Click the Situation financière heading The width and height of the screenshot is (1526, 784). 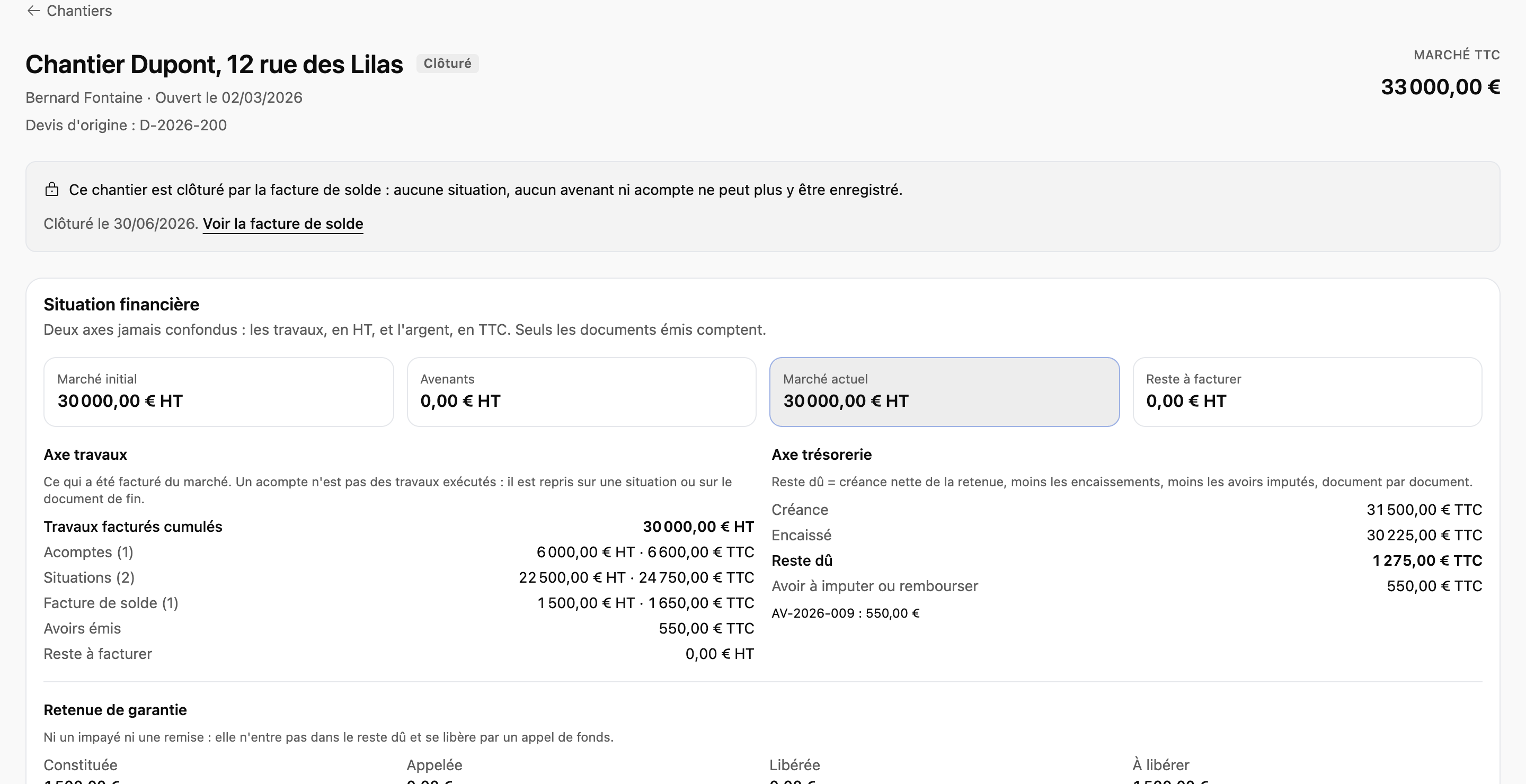pyautogui.click(x=121, y=305)
